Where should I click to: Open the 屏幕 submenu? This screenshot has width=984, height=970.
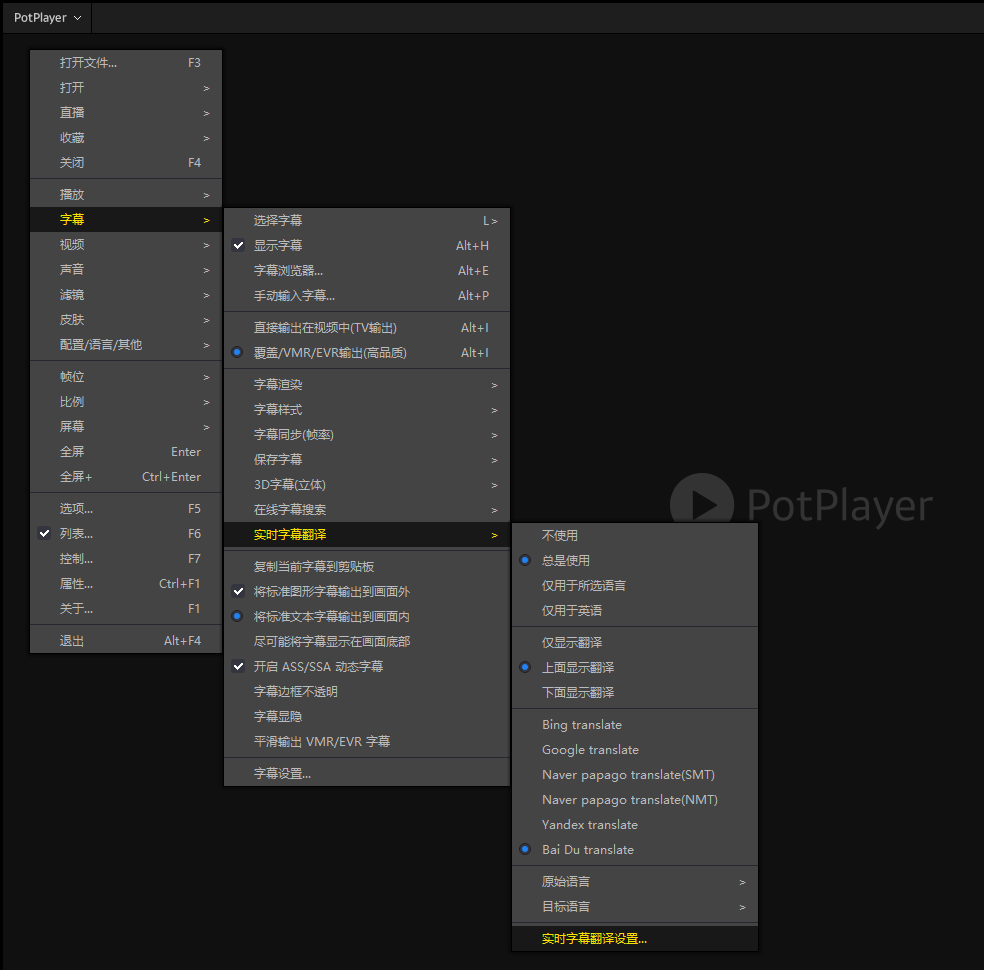[126, 427]
